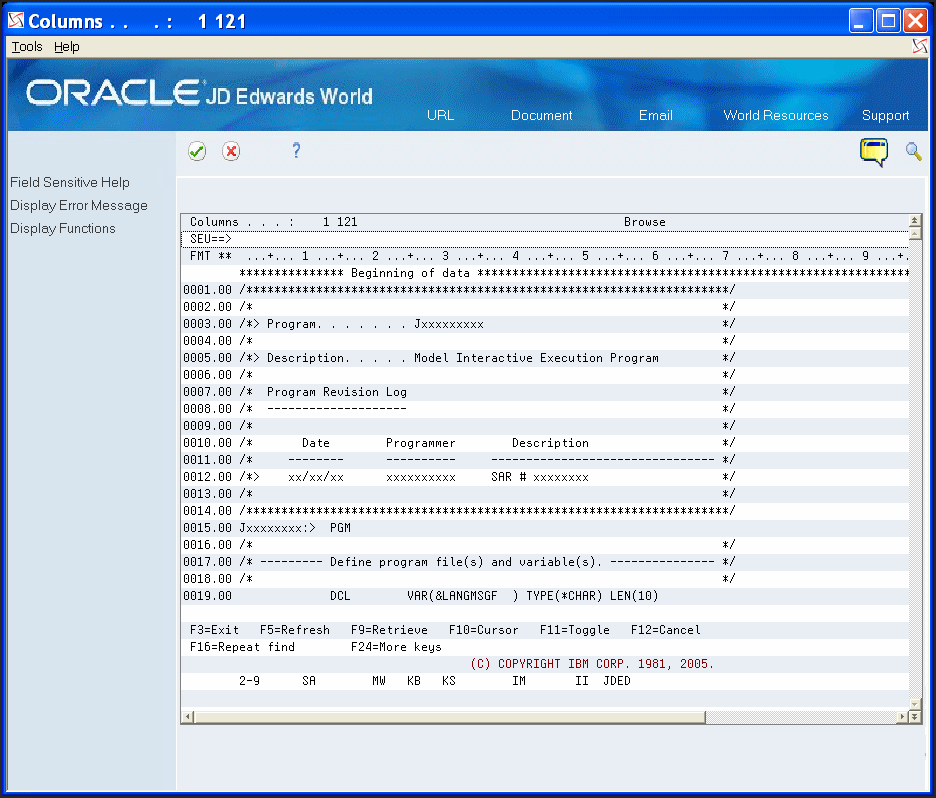Open the Document link in banner
Screen dimensions: 936x798
tap(541, 115)
